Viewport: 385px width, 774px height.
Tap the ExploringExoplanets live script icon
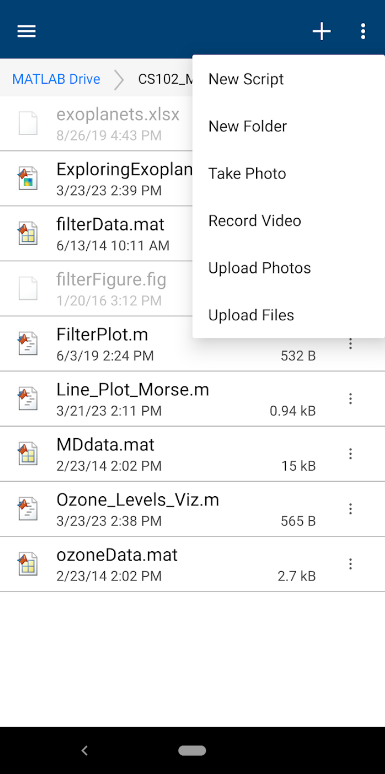(x=28, y=178)
